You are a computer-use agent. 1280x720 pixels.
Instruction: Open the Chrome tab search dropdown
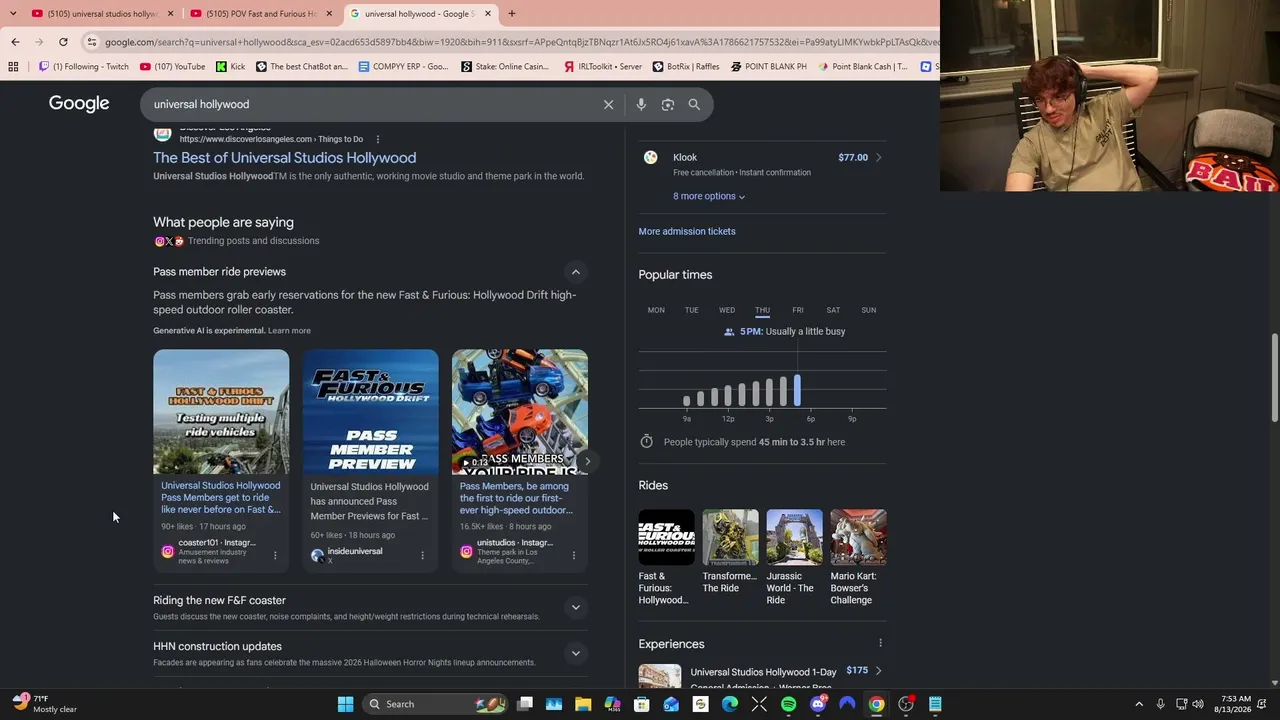click(11, 14)
